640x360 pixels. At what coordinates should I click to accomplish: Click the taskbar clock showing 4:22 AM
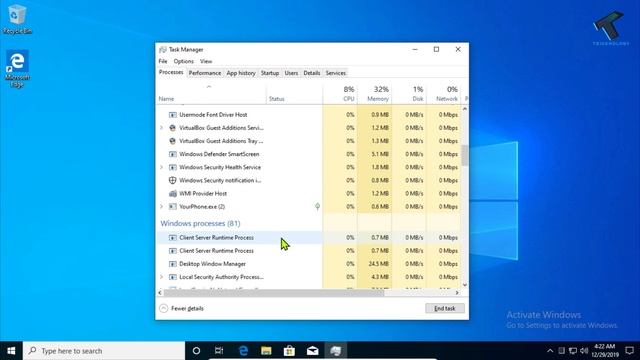click(x=605, y=351)
